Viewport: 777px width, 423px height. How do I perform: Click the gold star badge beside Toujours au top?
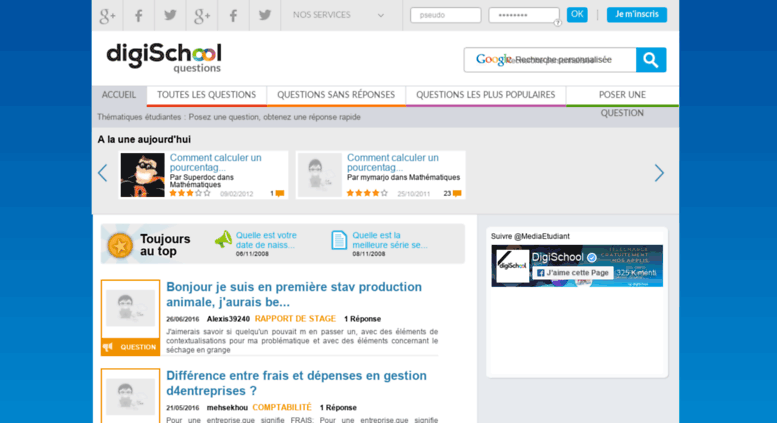[x=120, y=245]
